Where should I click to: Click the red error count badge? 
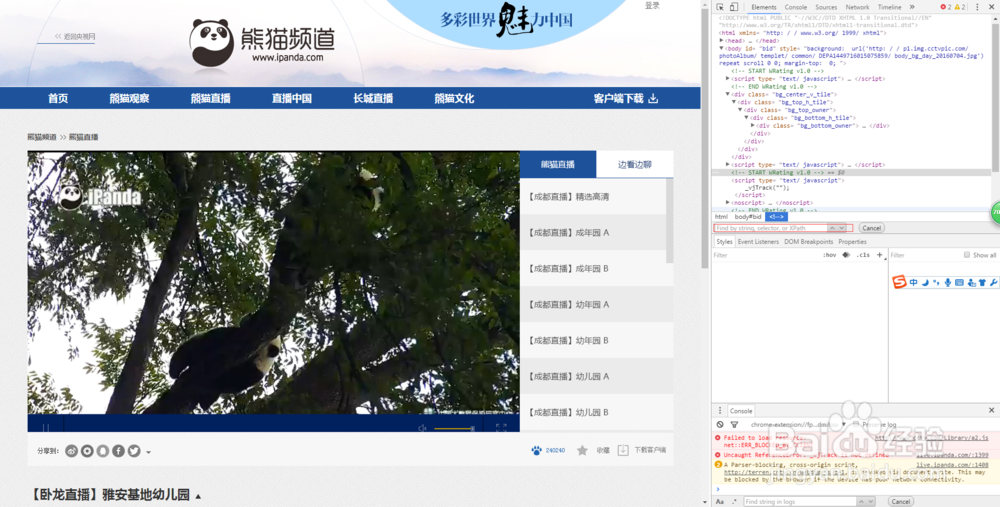[x=946, y=7]
